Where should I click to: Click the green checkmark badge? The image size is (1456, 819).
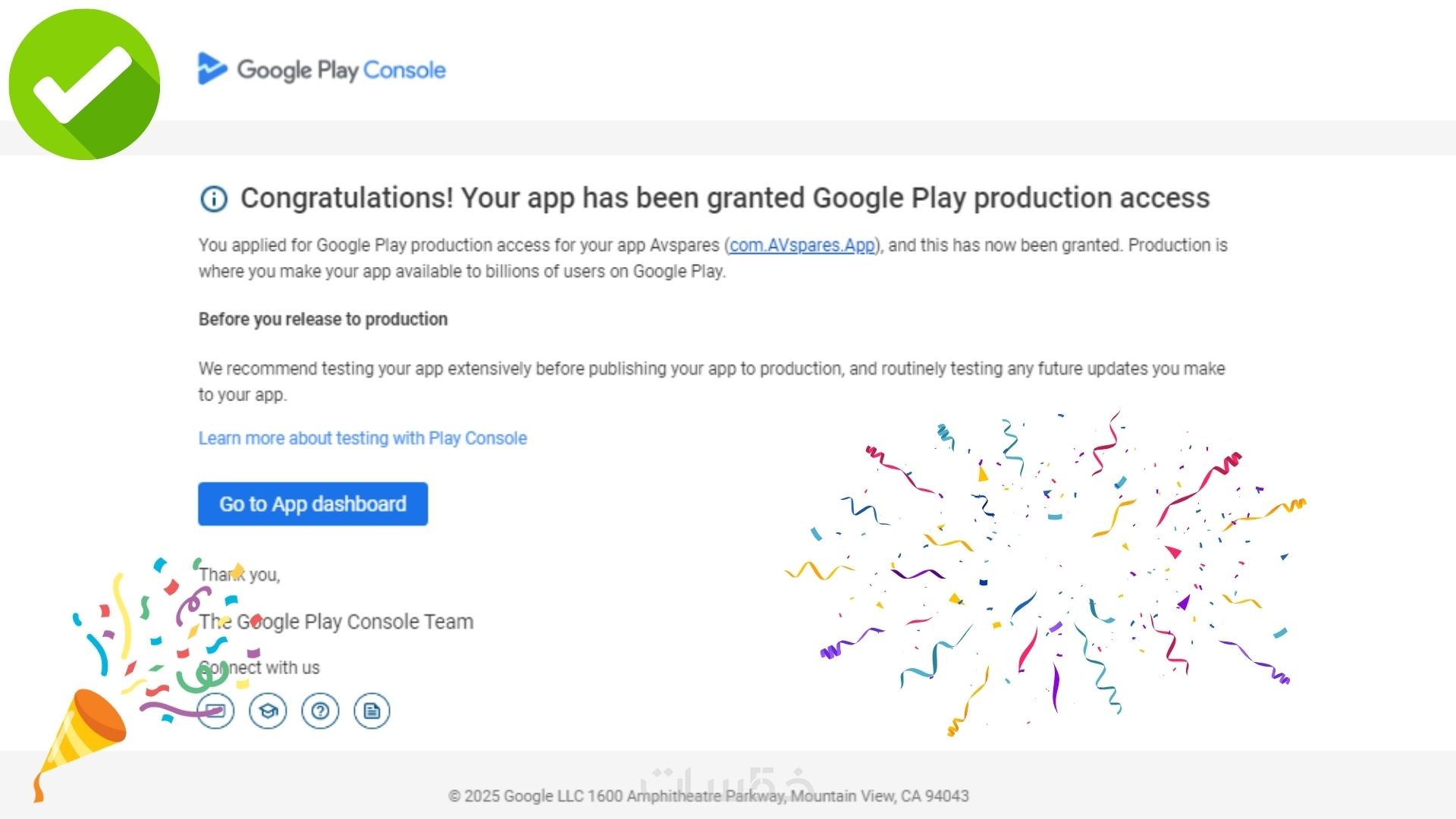[x=84, y=84]
